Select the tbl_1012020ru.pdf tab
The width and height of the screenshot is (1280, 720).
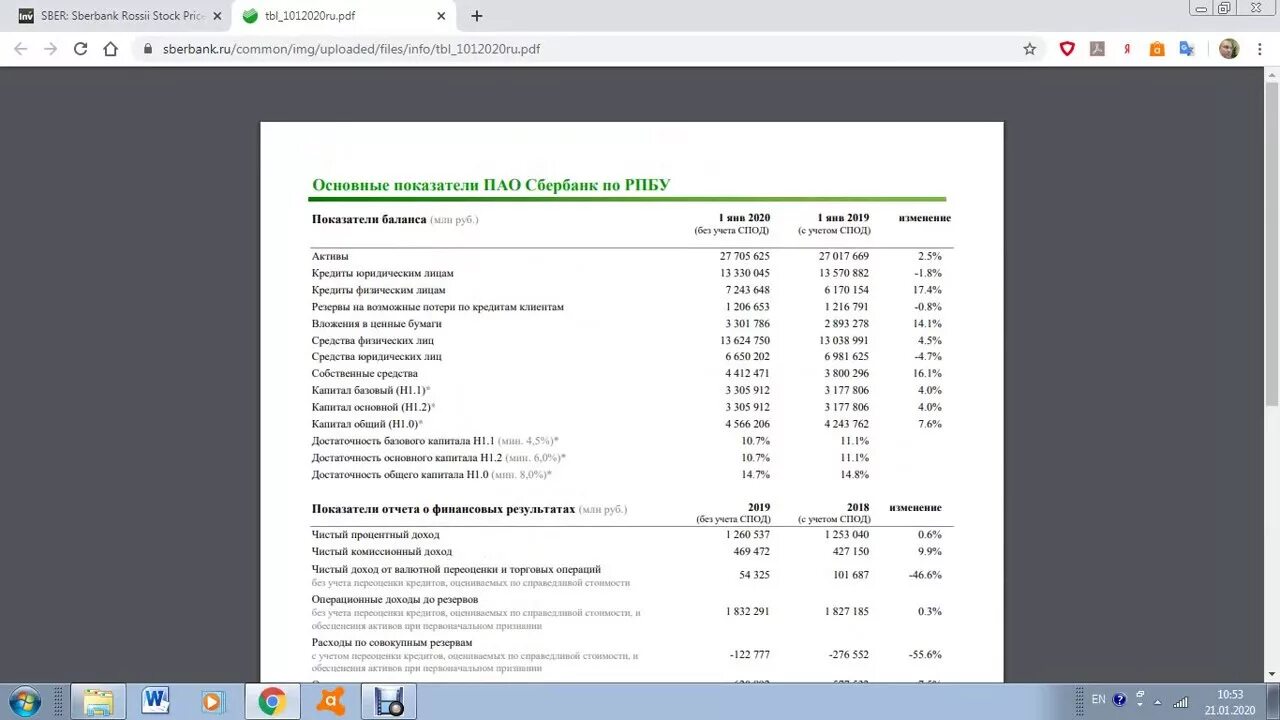tap(343, 16)
